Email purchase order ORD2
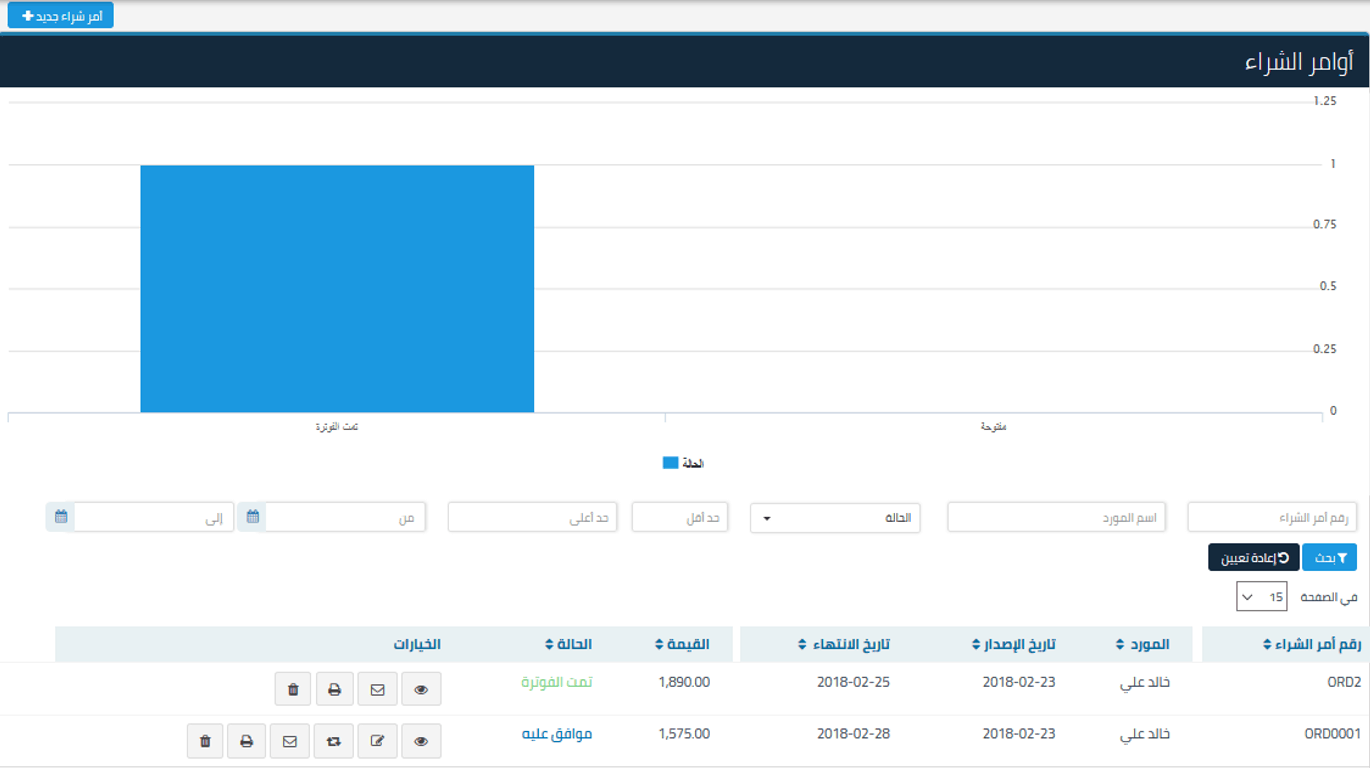The width and height of the screenshot is (1370, 768). point(377,689)
